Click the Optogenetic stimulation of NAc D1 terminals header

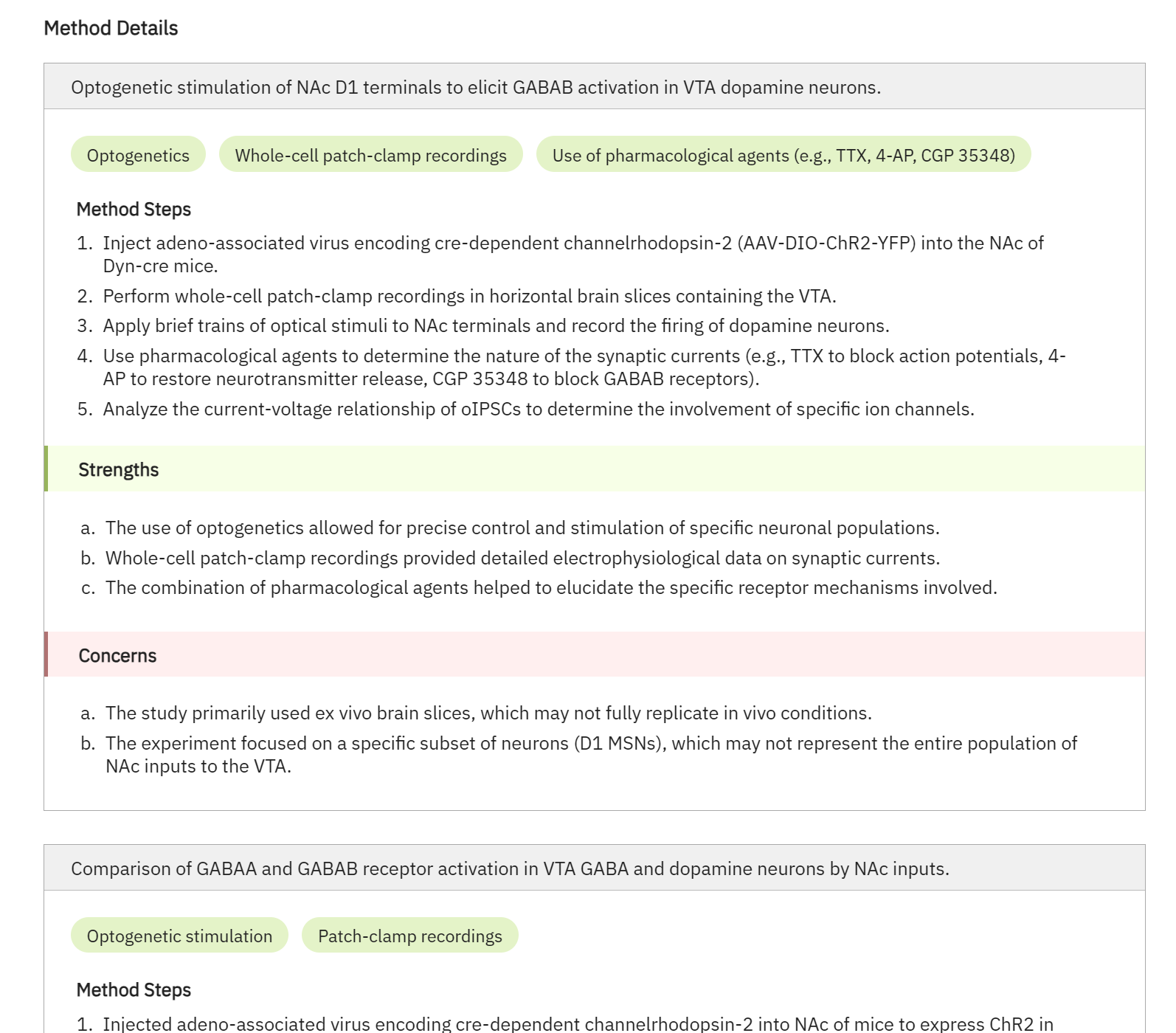[595, 86]
